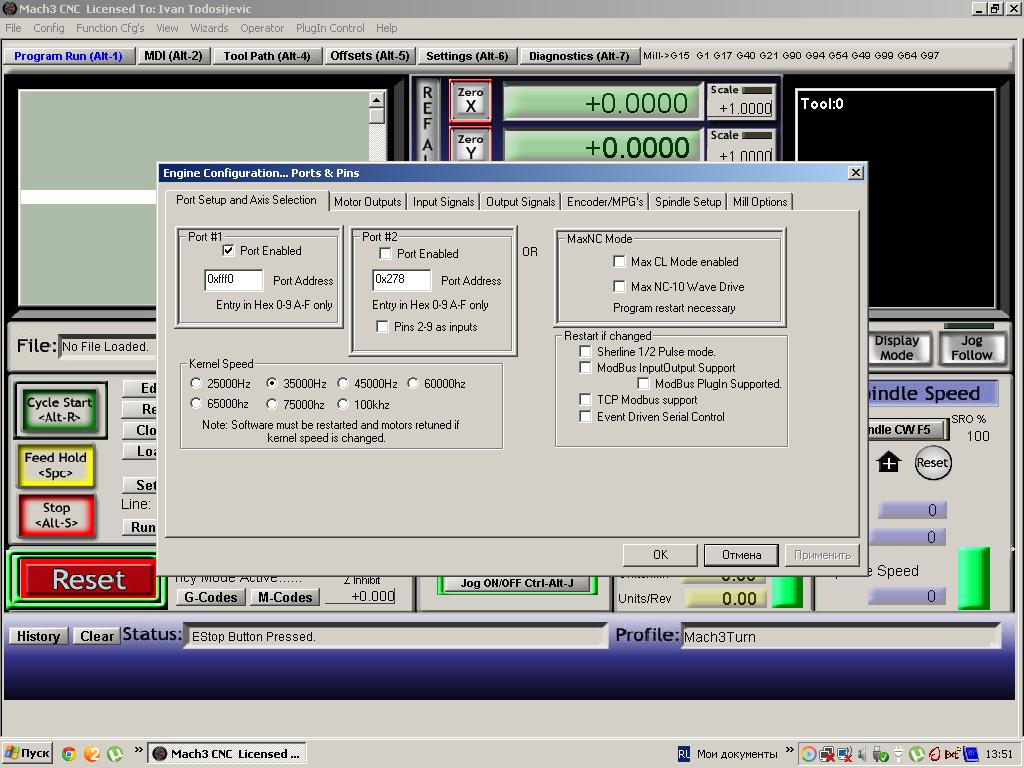
Task: Click the RU language indicator in taskbar
Action: click(x=684, y=754)
